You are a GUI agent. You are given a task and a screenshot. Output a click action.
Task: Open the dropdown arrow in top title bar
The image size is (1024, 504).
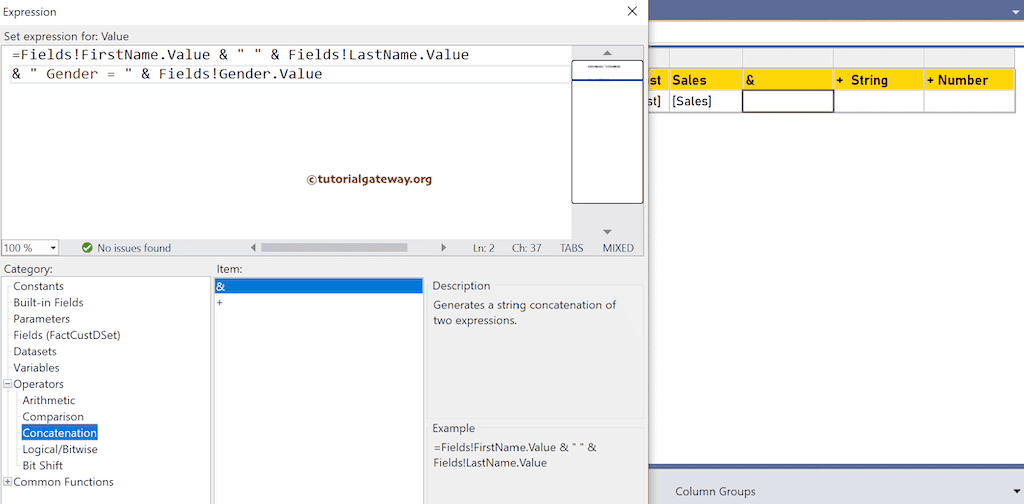click(1015, 12)
